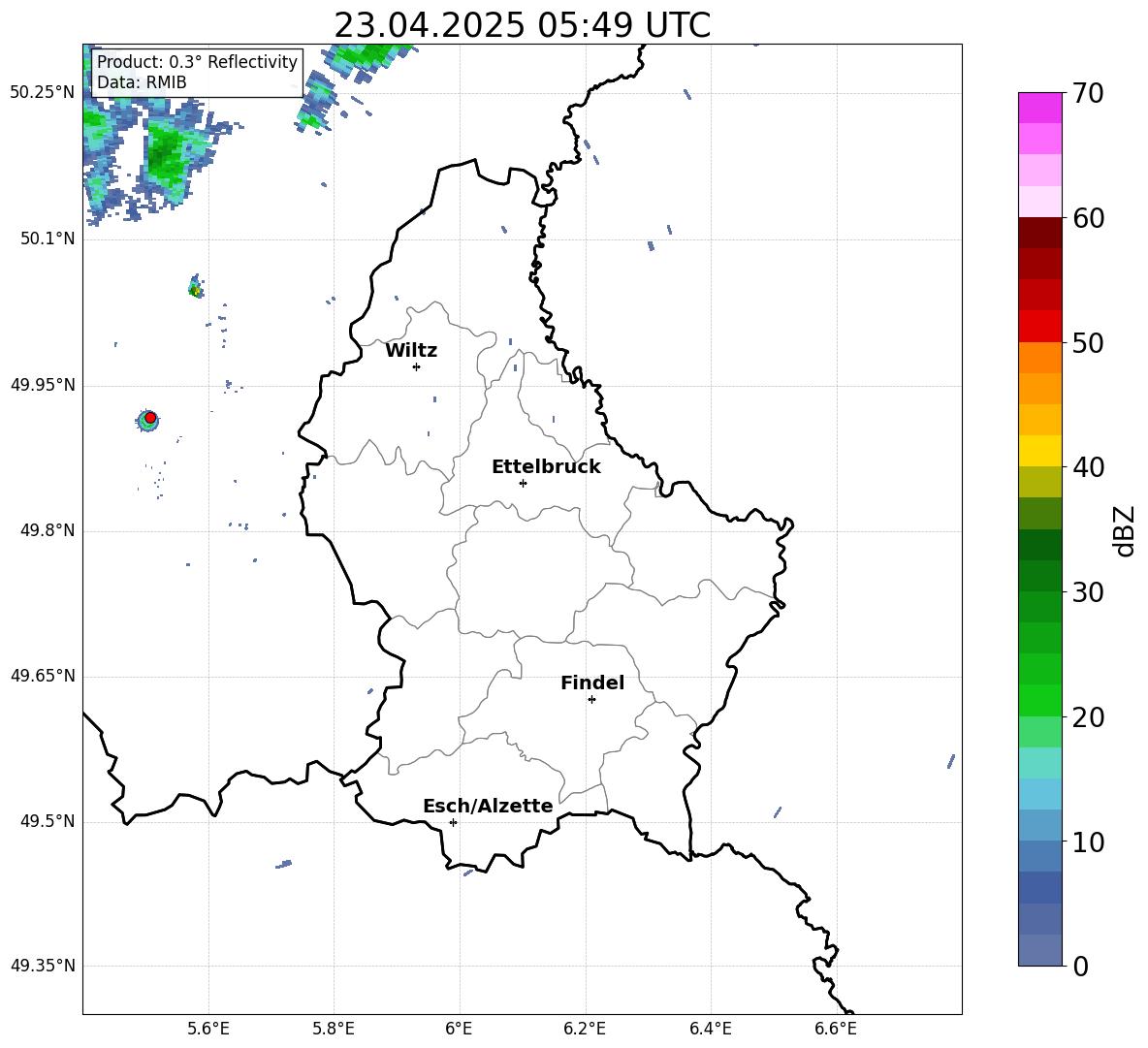1148x1048 pixels.
Task: Click the 49.35°N latitude label
Action: (x=43, y=966)
